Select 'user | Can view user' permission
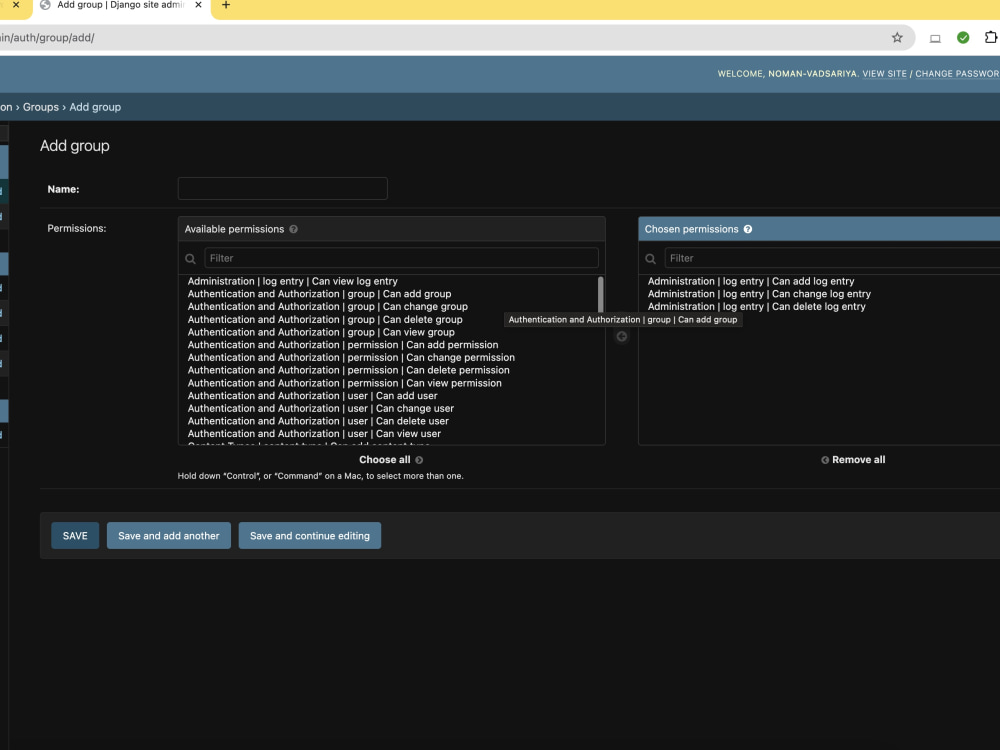Viewport: 1000px width, 750px height. click(x=314, y=434)
